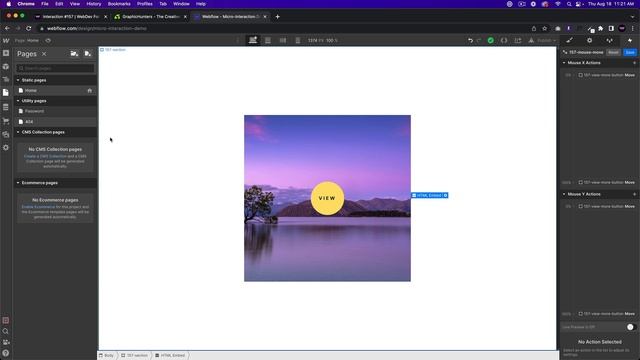640x360 pixels.
Task: Click the yellow VIEW circle button
Action: [x=327, y=198]
